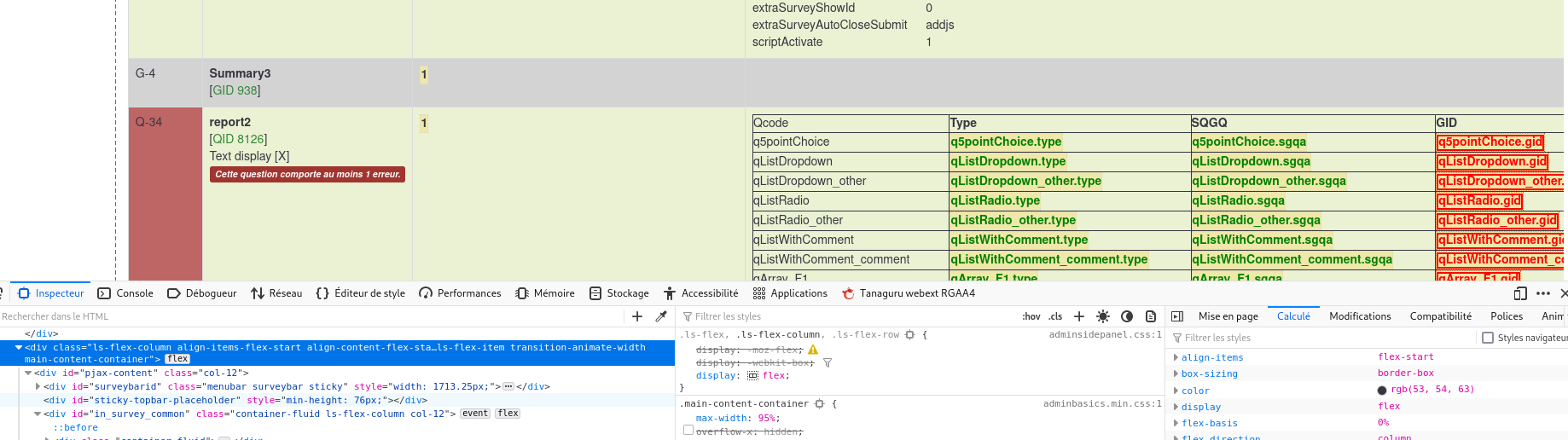
Task: Collapse the pjax-content div node
Action: pos(28,373)
